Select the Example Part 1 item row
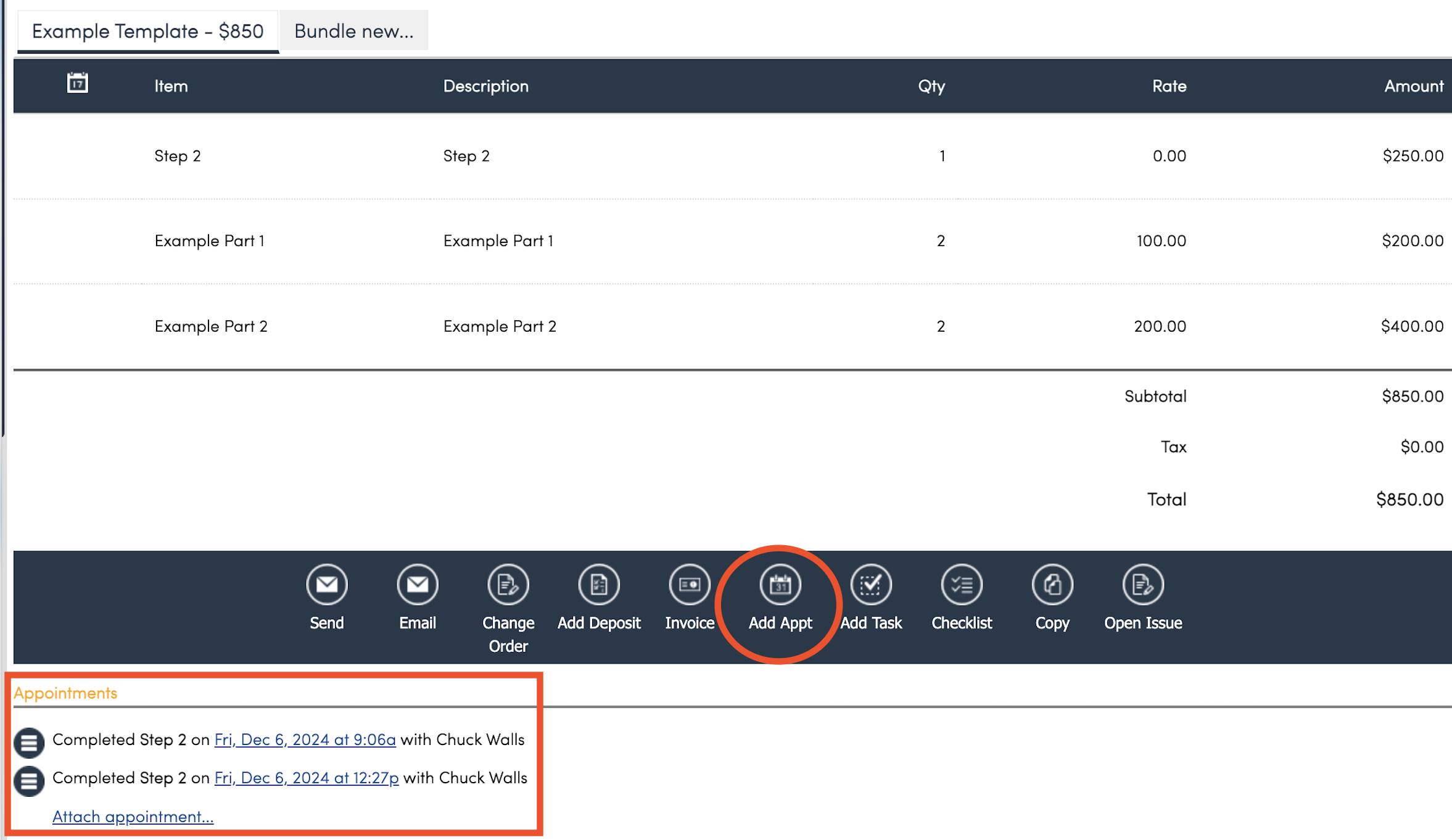The image size is (1452, 840). click(x=209, y=241)
